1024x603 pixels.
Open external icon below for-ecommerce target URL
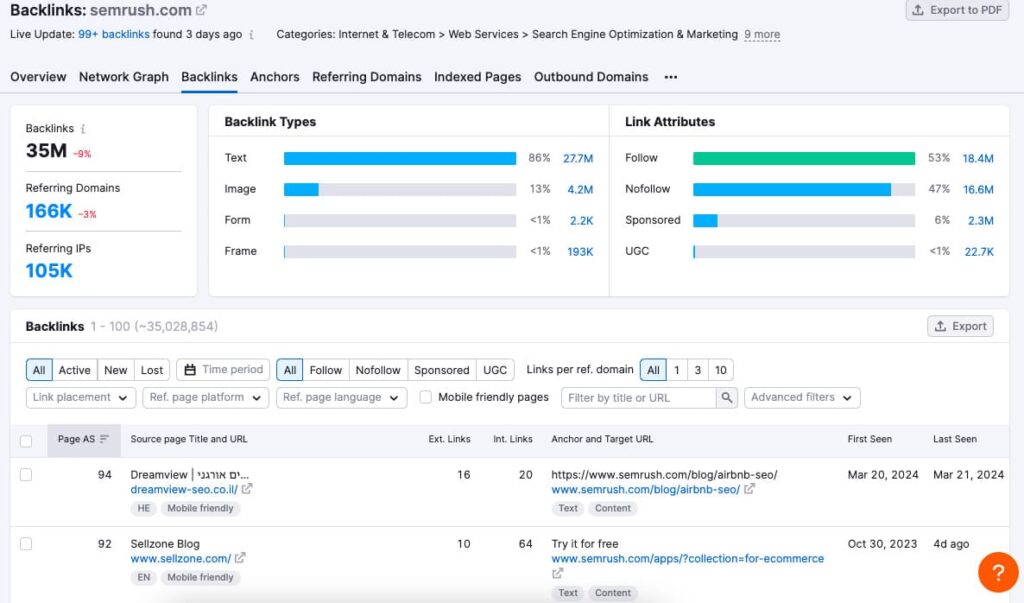pos(557,573)
